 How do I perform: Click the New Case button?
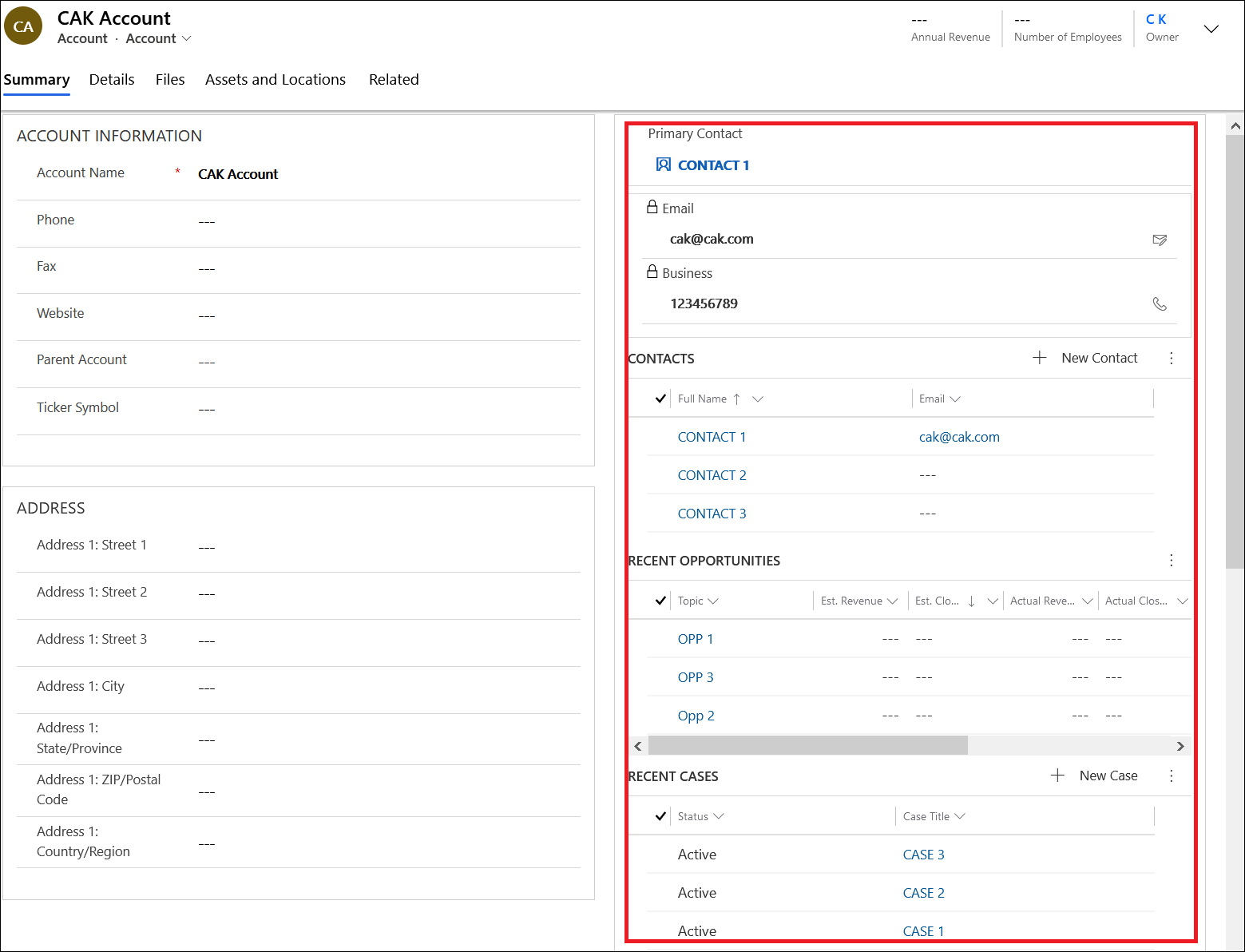[x=1094, y=775]
